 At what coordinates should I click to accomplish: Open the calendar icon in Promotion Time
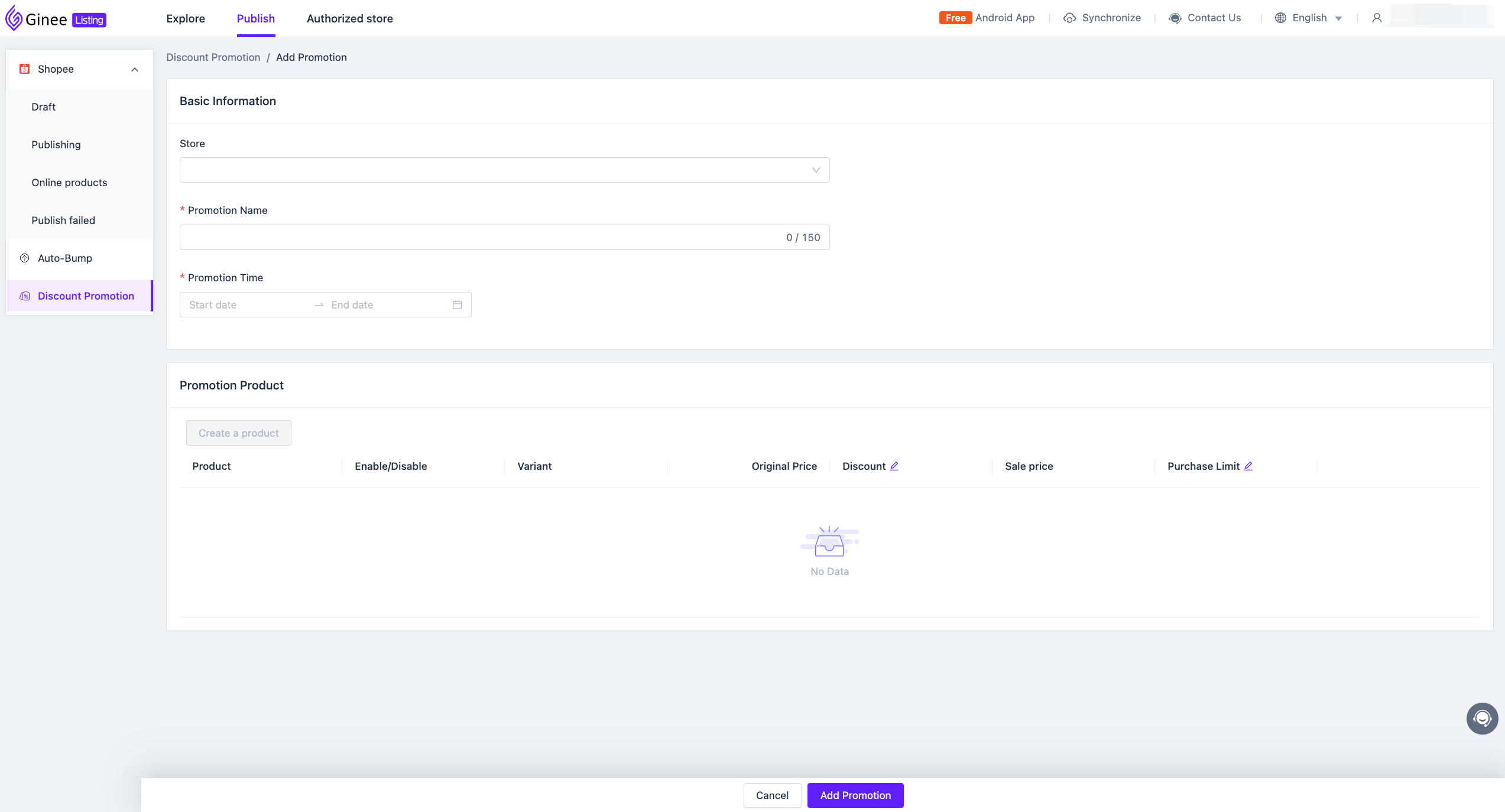click(x=457, y=305)
